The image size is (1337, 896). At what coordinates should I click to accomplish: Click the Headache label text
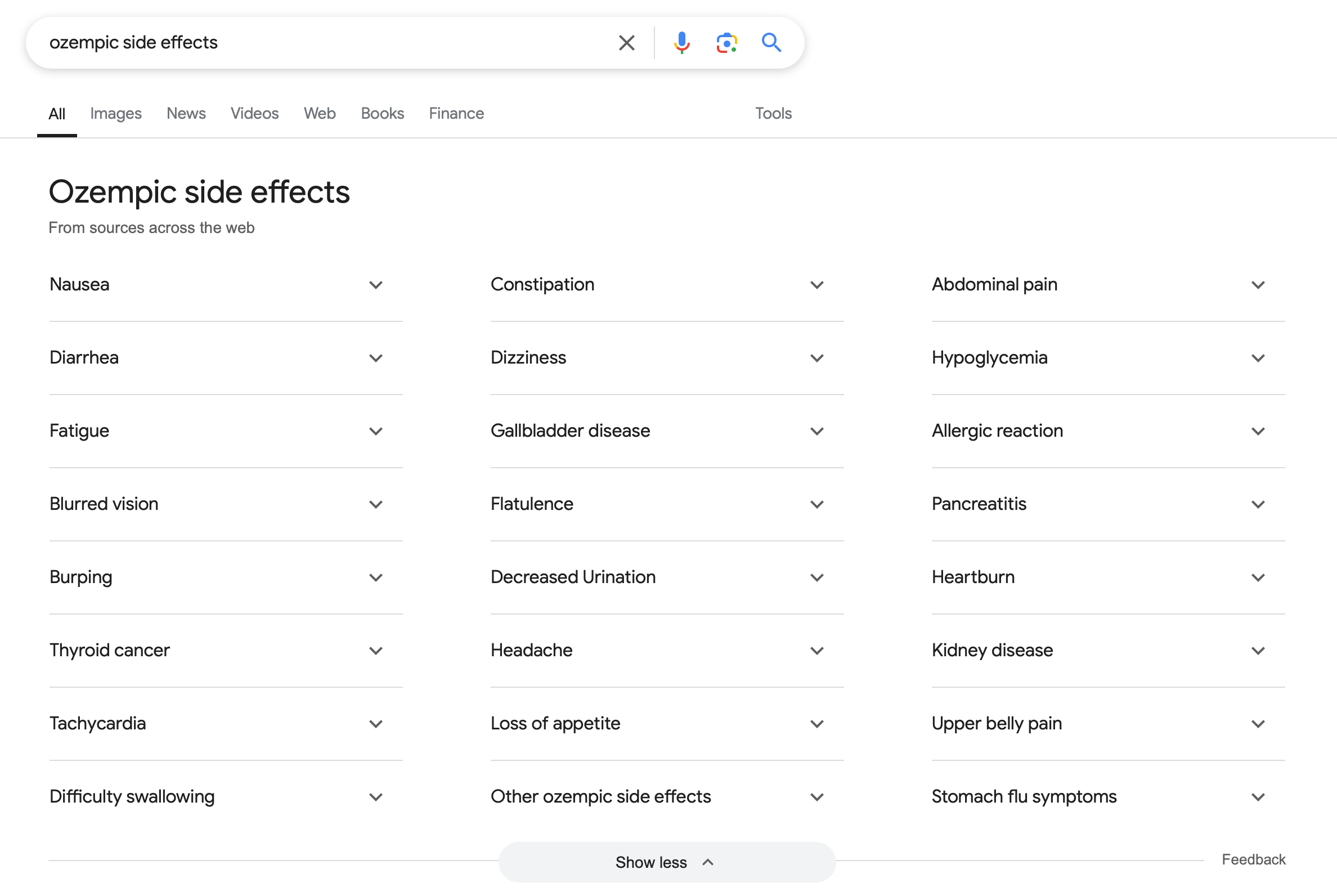click(531, 650)
